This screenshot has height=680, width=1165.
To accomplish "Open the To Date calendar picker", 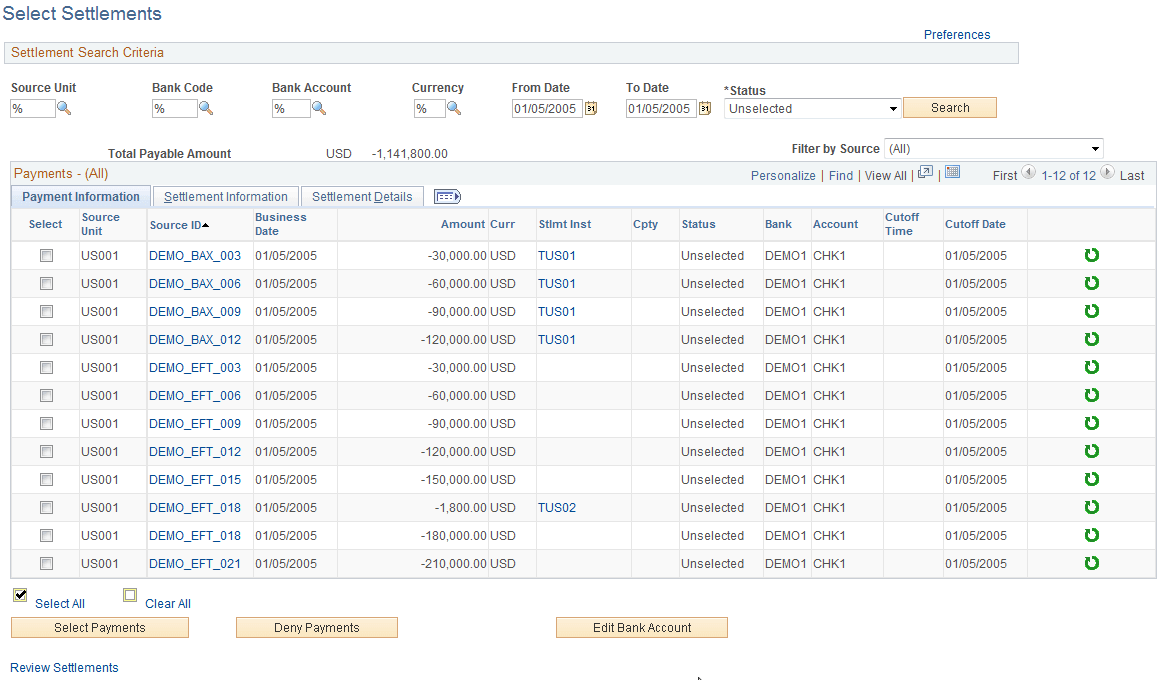I will 705,108.
